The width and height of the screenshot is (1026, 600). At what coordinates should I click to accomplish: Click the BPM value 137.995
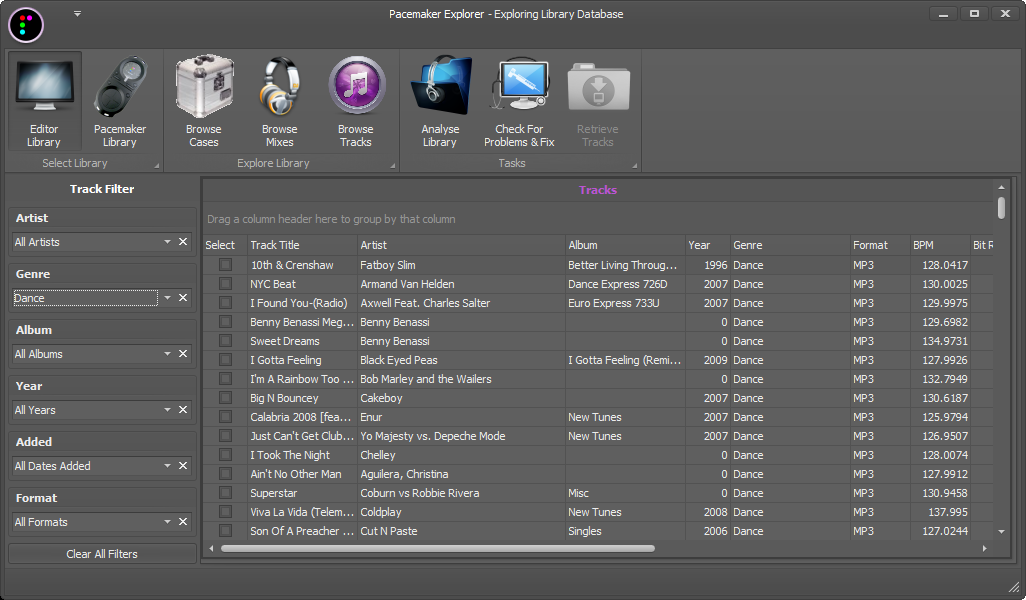pyautogui.click(x=948, y=512)
